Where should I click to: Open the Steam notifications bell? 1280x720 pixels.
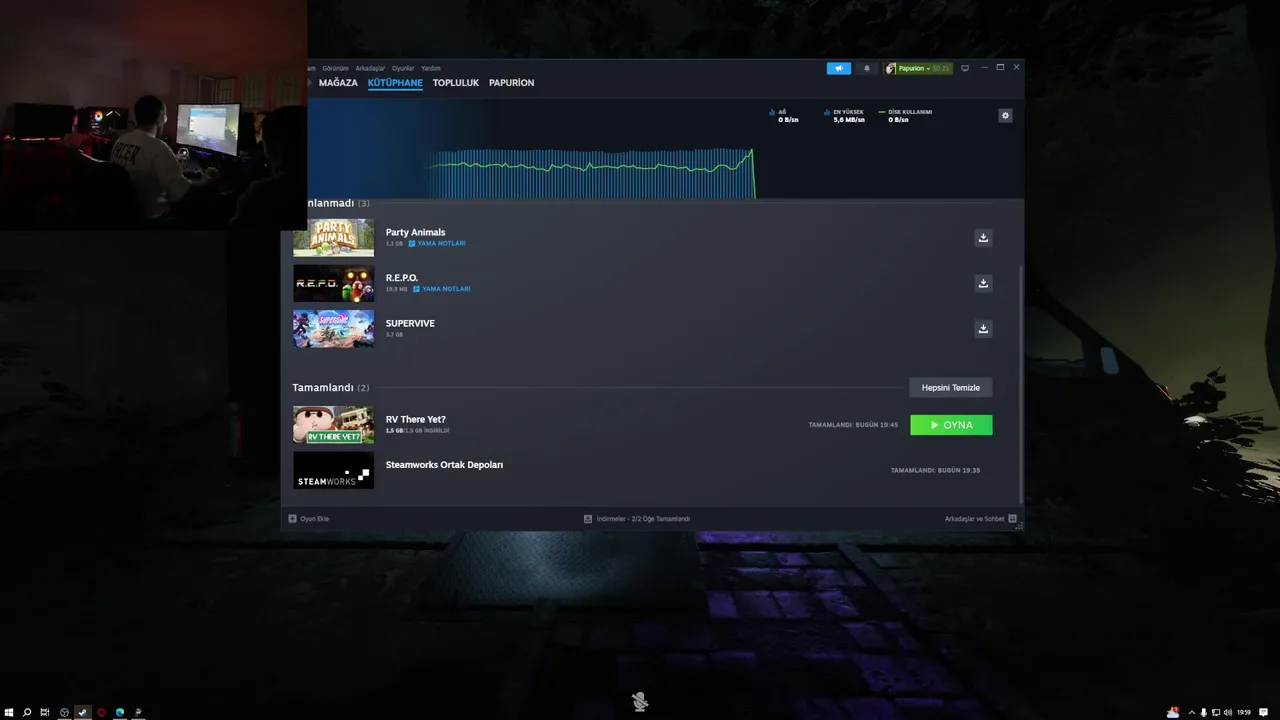tap(866, 68)
